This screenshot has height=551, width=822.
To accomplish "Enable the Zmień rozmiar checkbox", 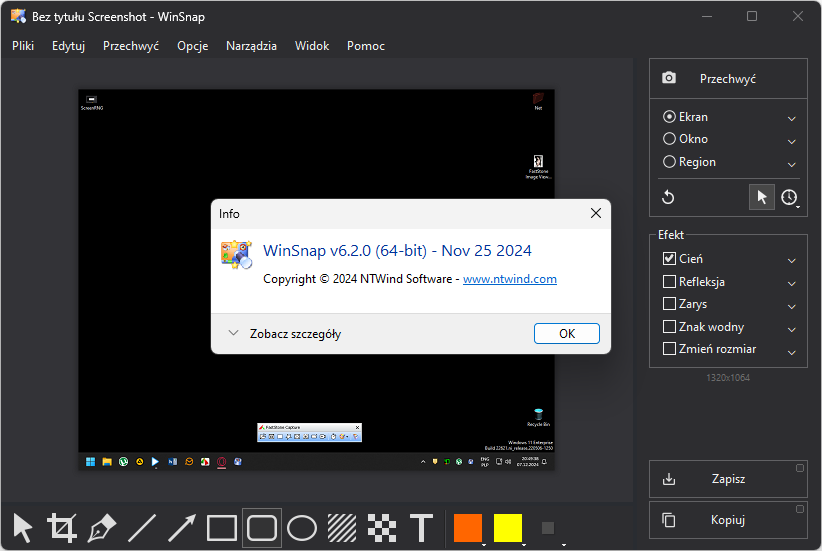I will [669, 349].
